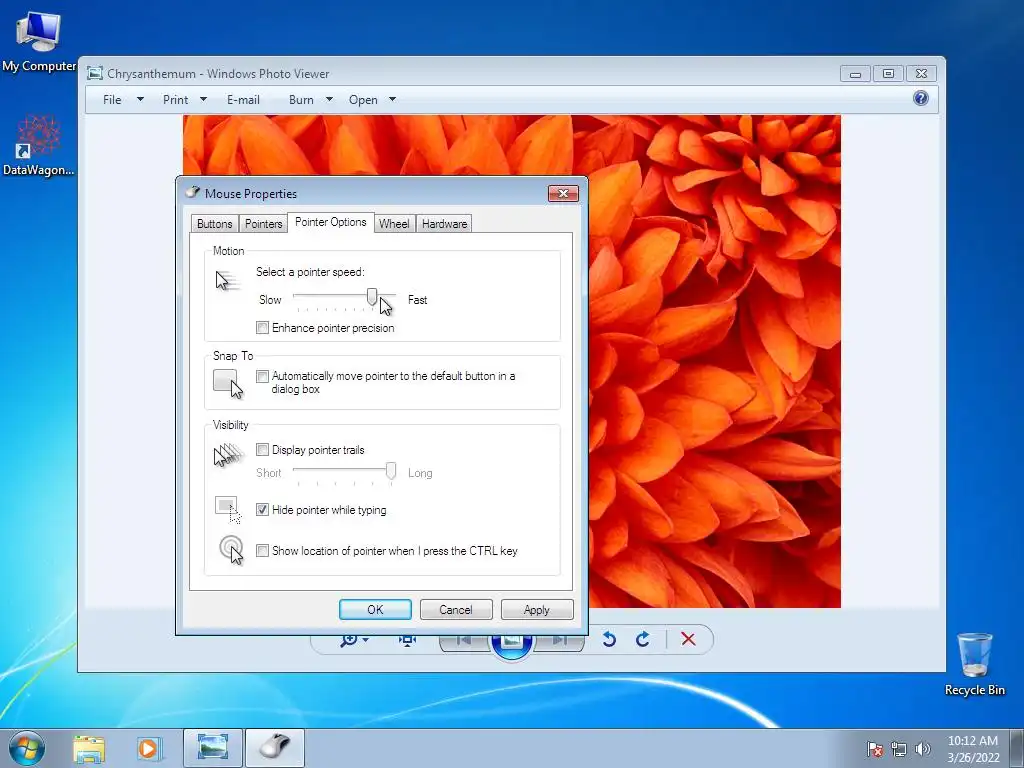Click Apply in Mouse Properties
This screenshot has height=768, width=1024.
pos(537,609)
